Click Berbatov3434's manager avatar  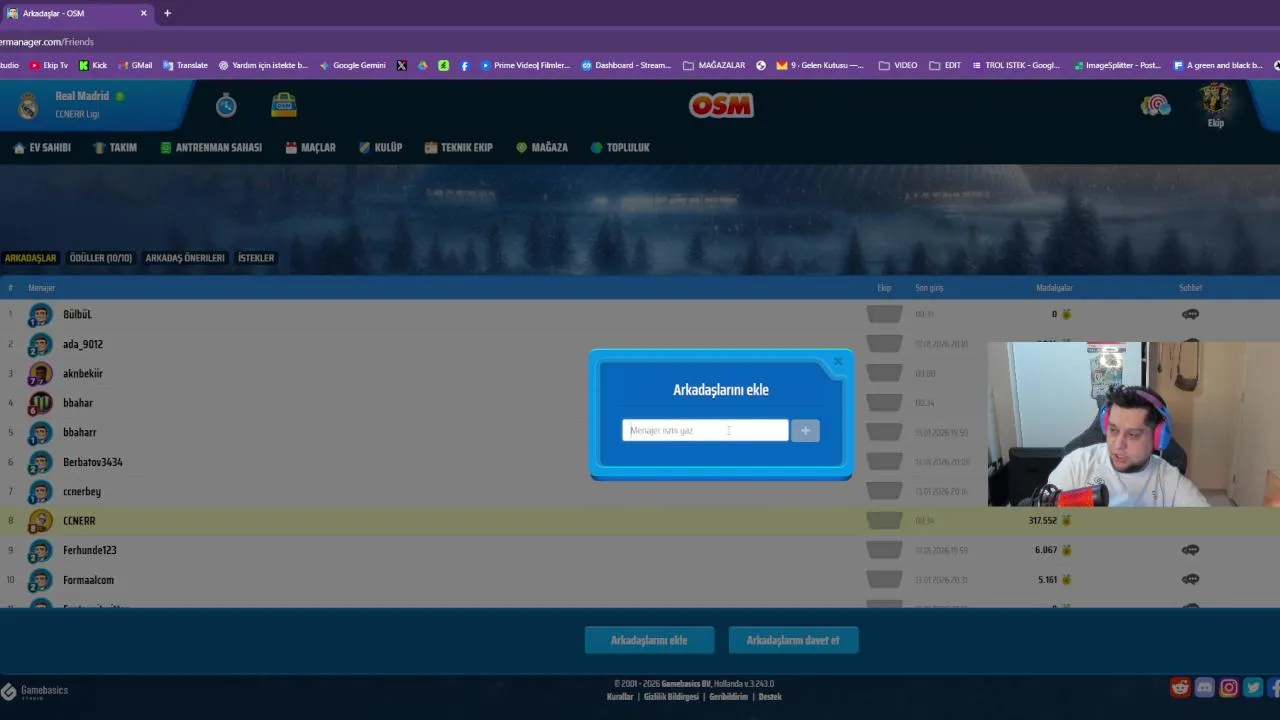40,462
